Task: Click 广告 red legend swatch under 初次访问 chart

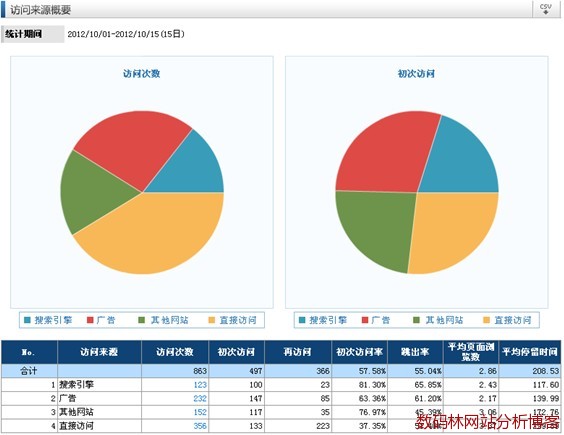Action: (365, 320)
